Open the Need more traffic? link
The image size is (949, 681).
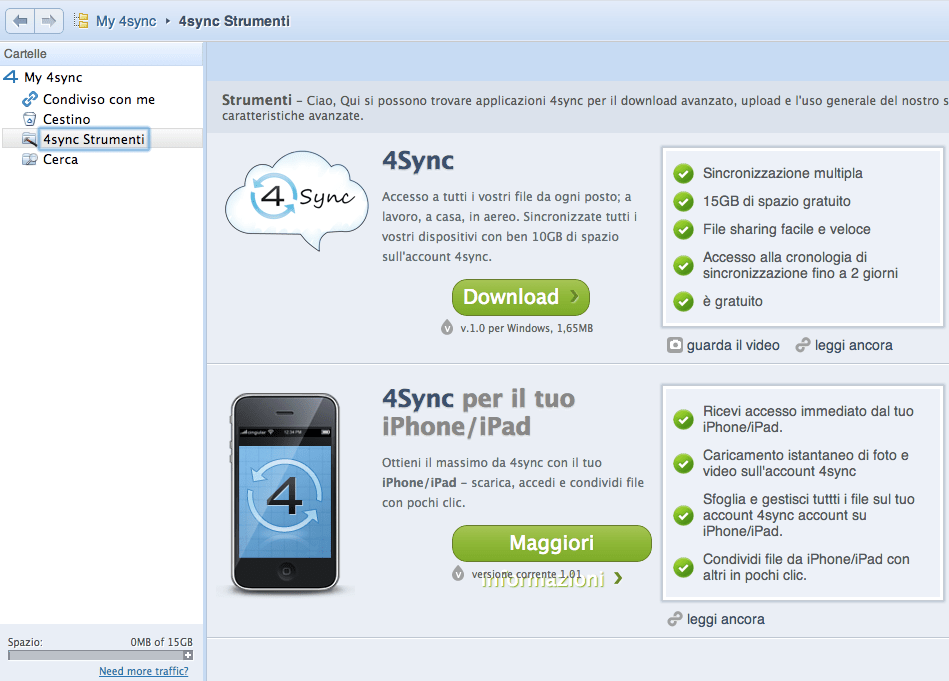pyautogui.click(x=143, y=671)
